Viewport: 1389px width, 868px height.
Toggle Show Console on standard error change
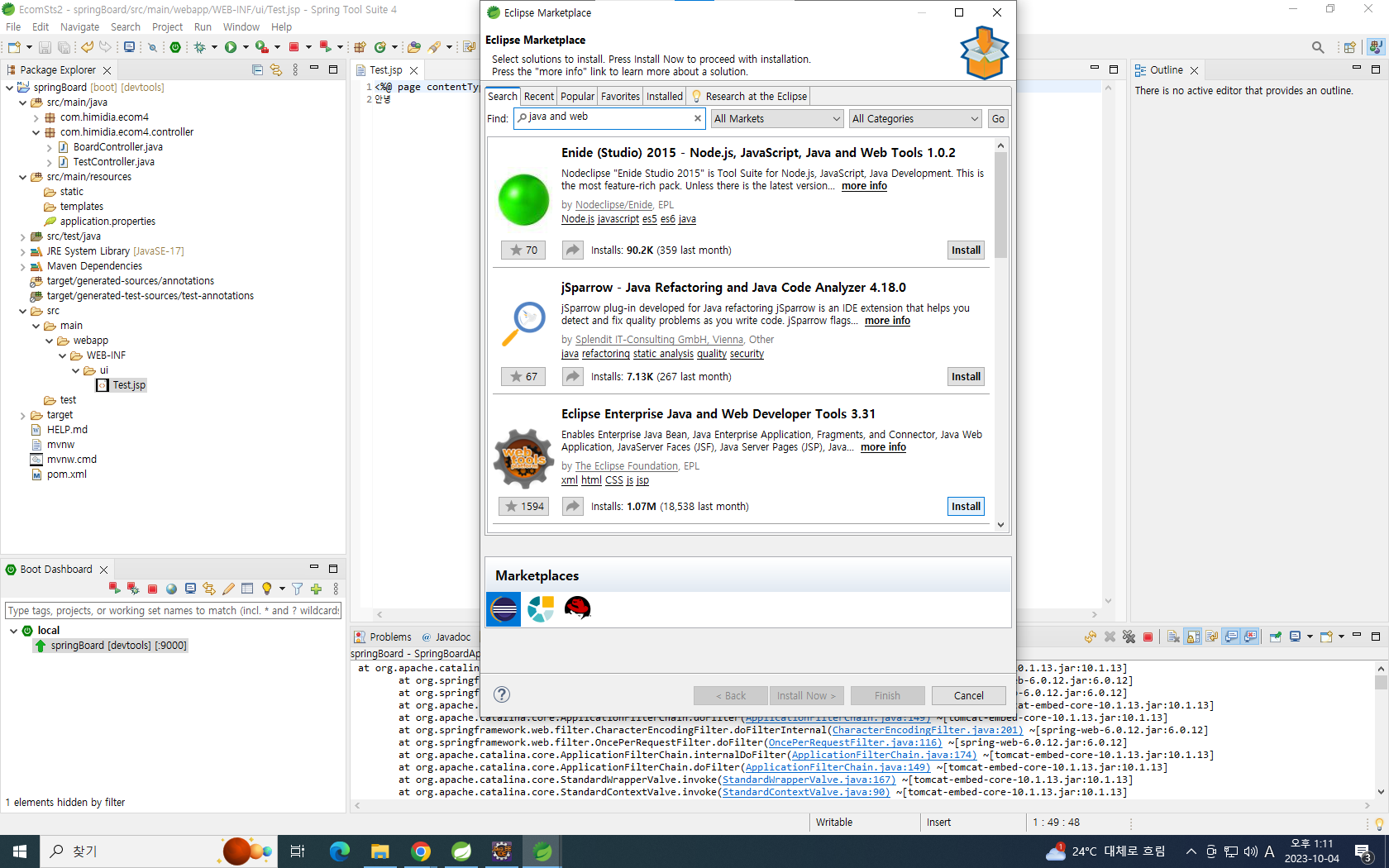coord(1251,637)
